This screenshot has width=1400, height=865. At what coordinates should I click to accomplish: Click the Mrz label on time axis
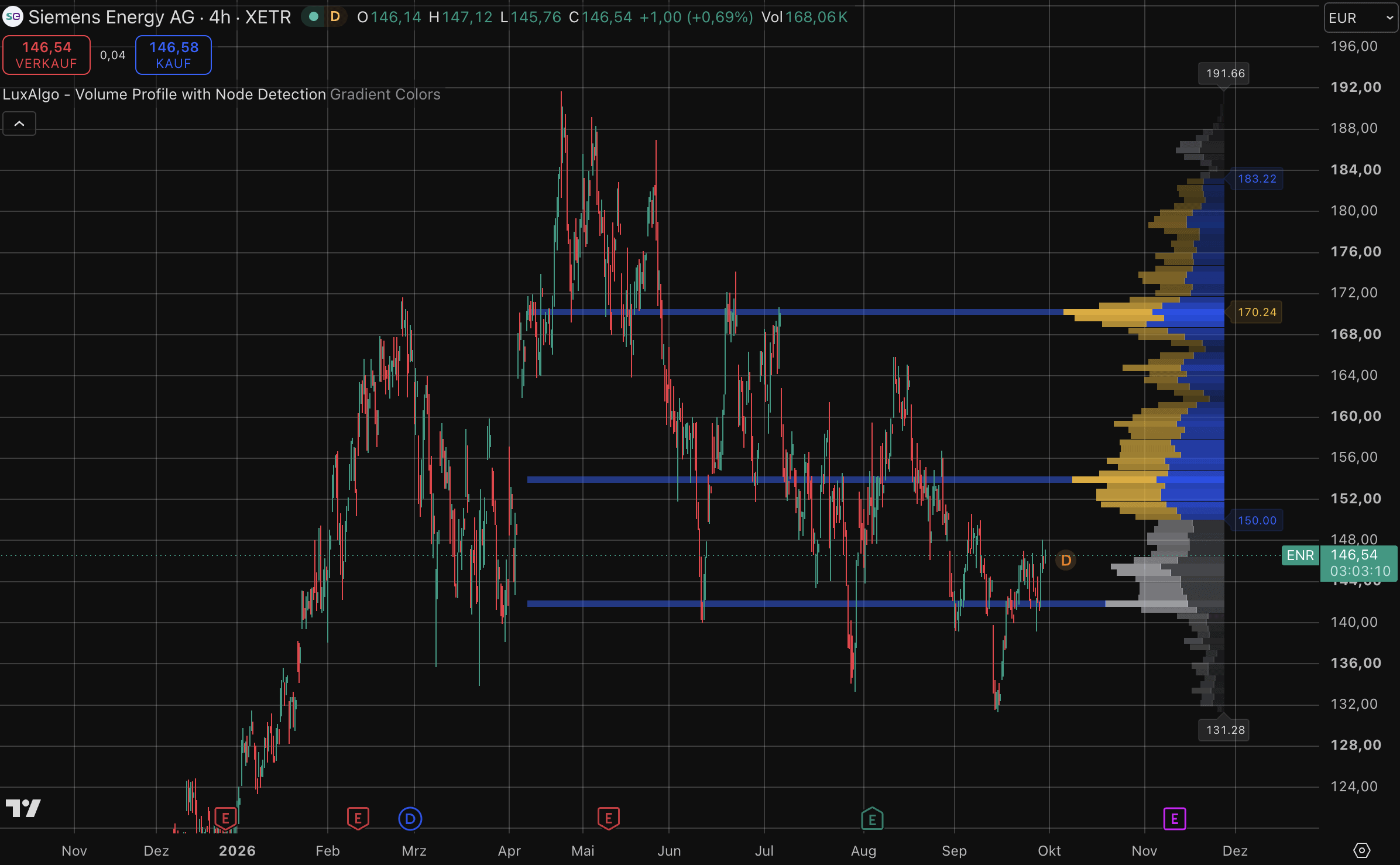(414, 850)
